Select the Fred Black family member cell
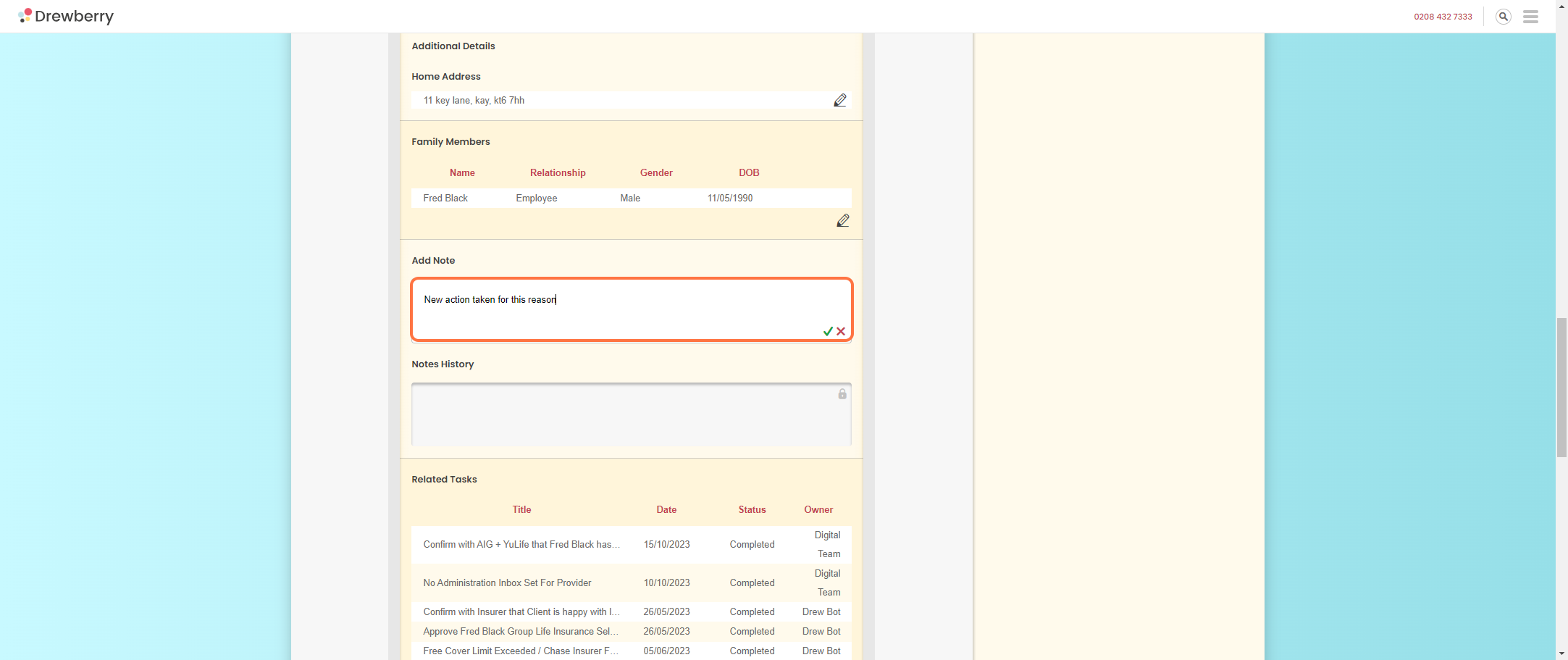 (x=445, y=198)
